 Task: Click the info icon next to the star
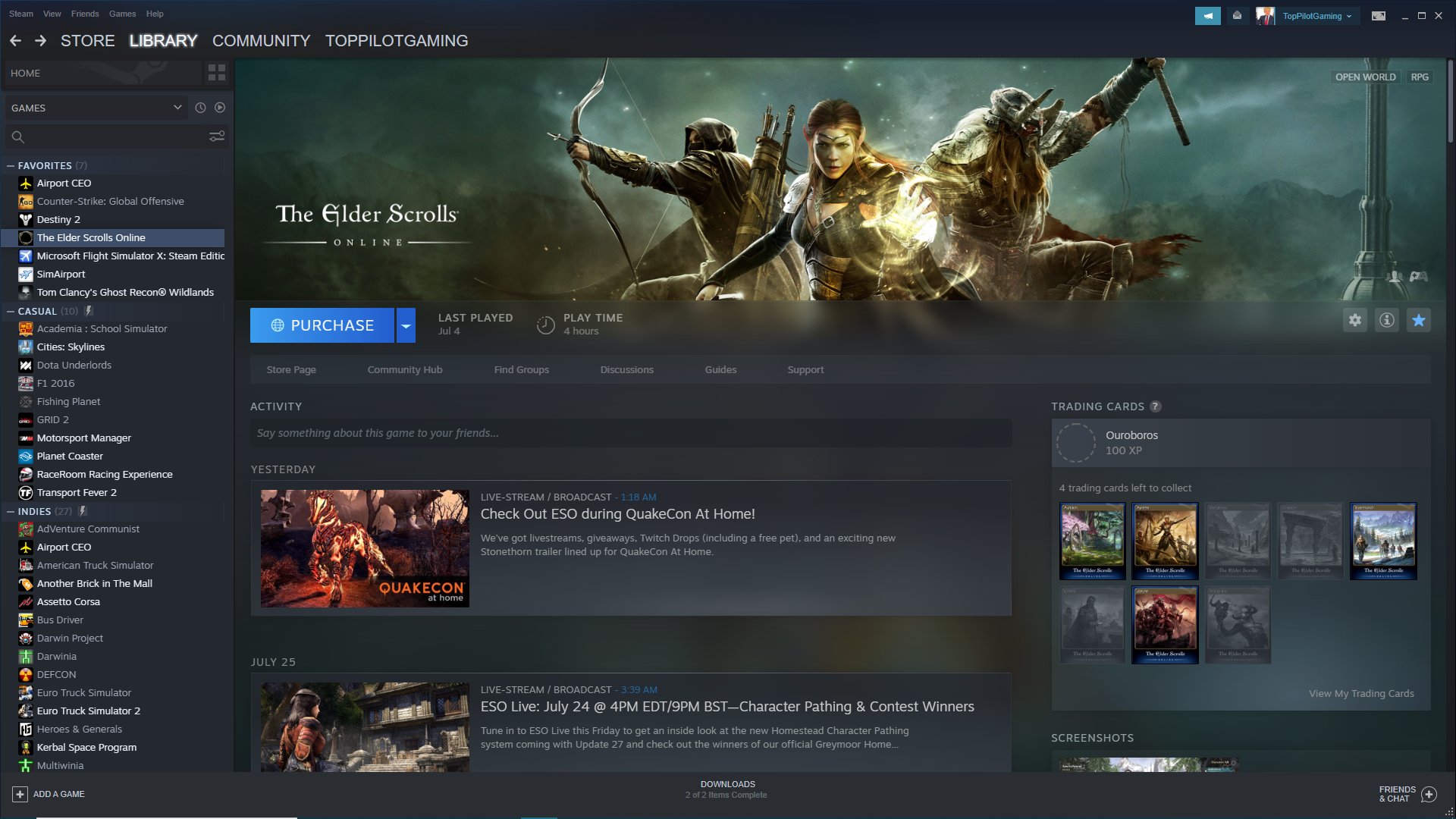(x=1387, y=320)
